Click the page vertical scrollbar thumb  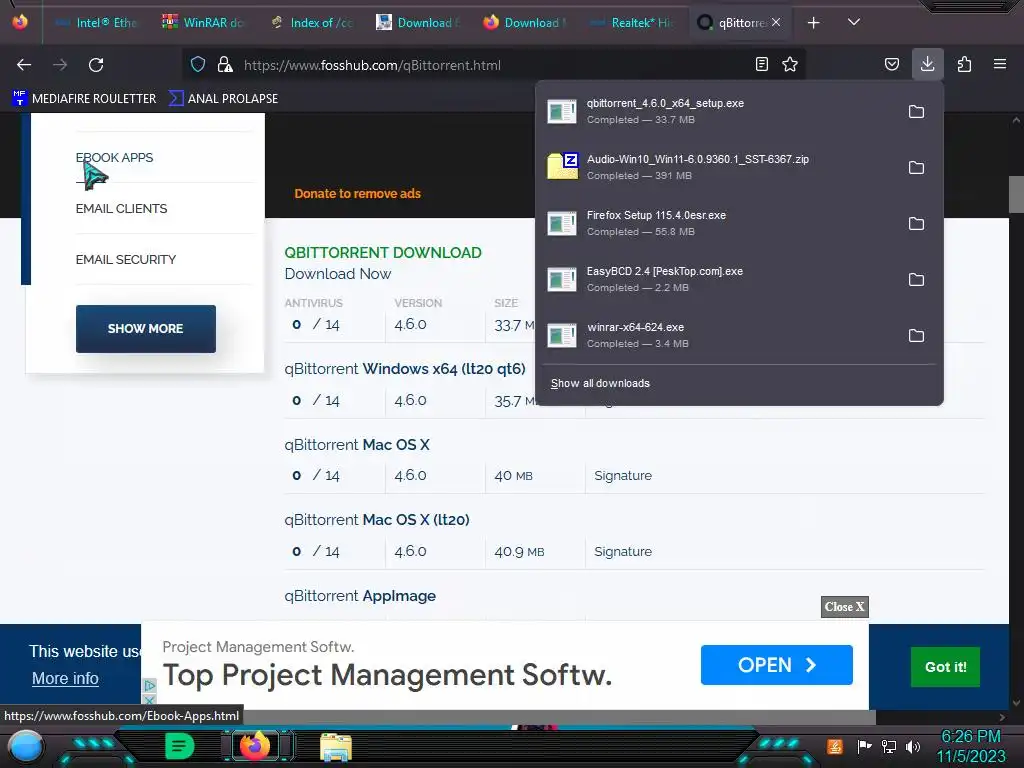(1016, 195)
